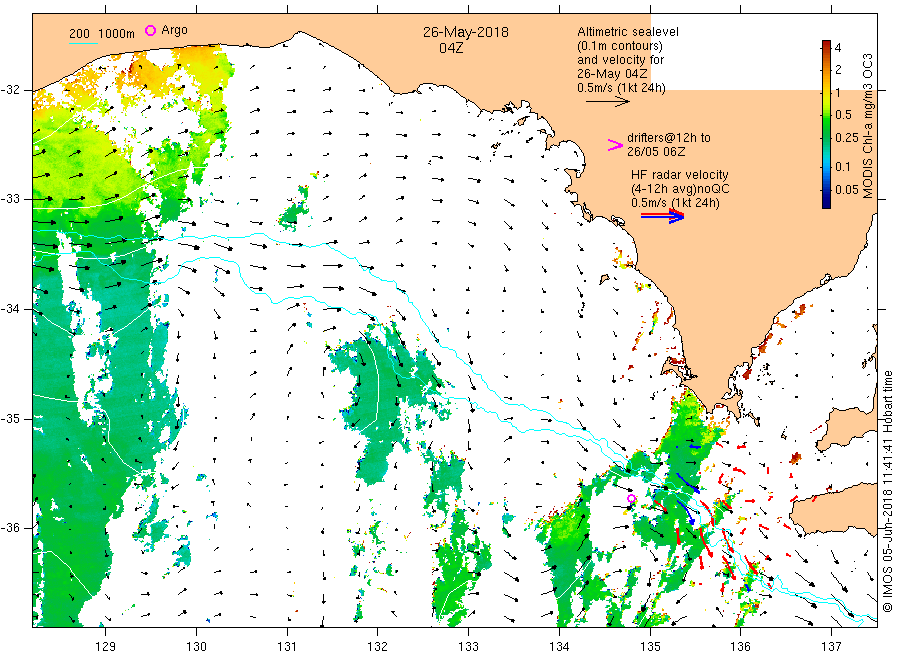This screenshot has height=660, width=900.
Task: Click the '-36' latitude axis label
Action: 9,528
